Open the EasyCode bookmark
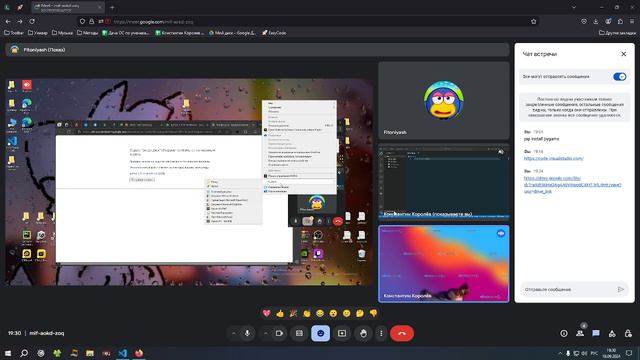 [x=274, y=33]
